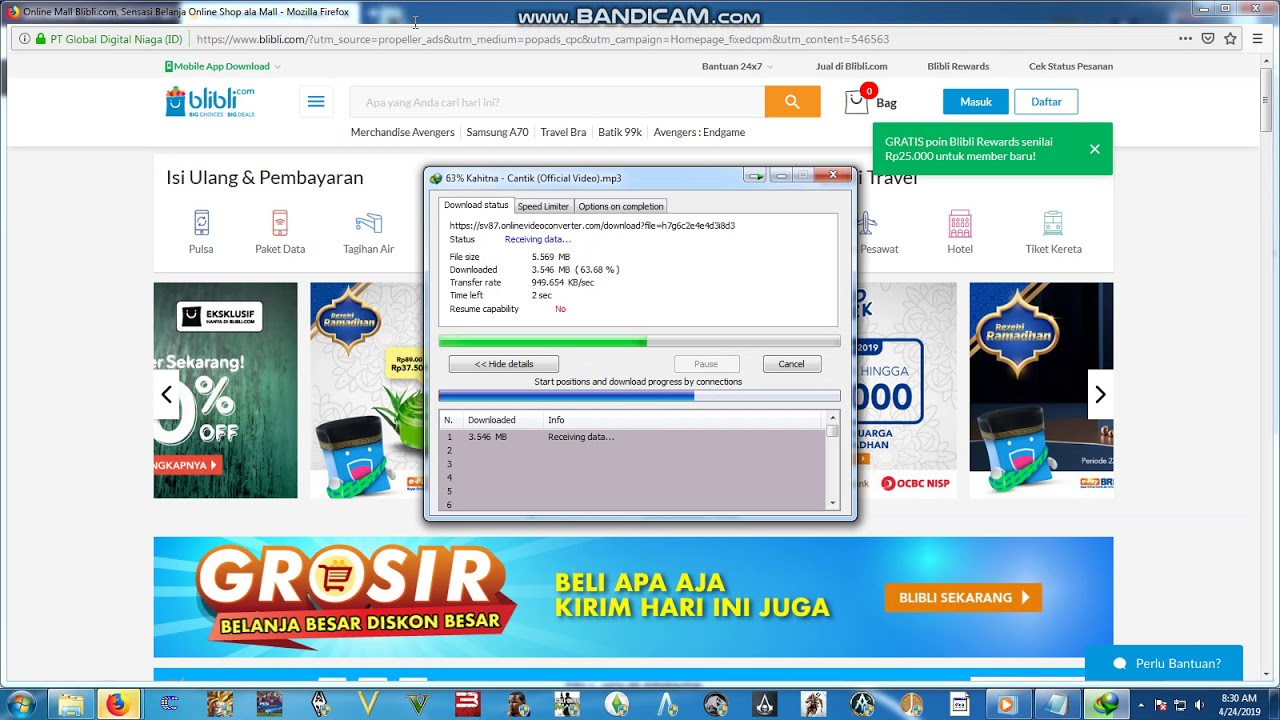Switch to the Download status tab
The height and width of the screenshot is (720, 1280).
click(x=476, y=205)
